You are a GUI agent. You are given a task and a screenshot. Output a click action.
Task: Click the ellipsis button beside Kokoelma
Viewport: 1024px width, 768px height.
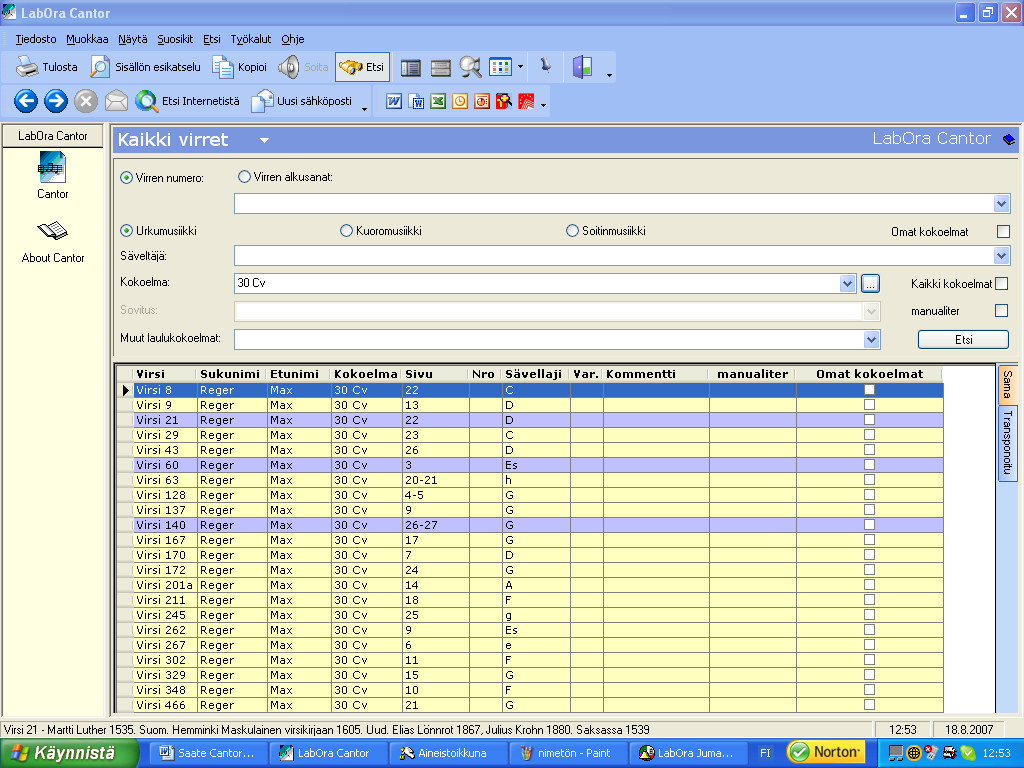(x=870, y=283)
